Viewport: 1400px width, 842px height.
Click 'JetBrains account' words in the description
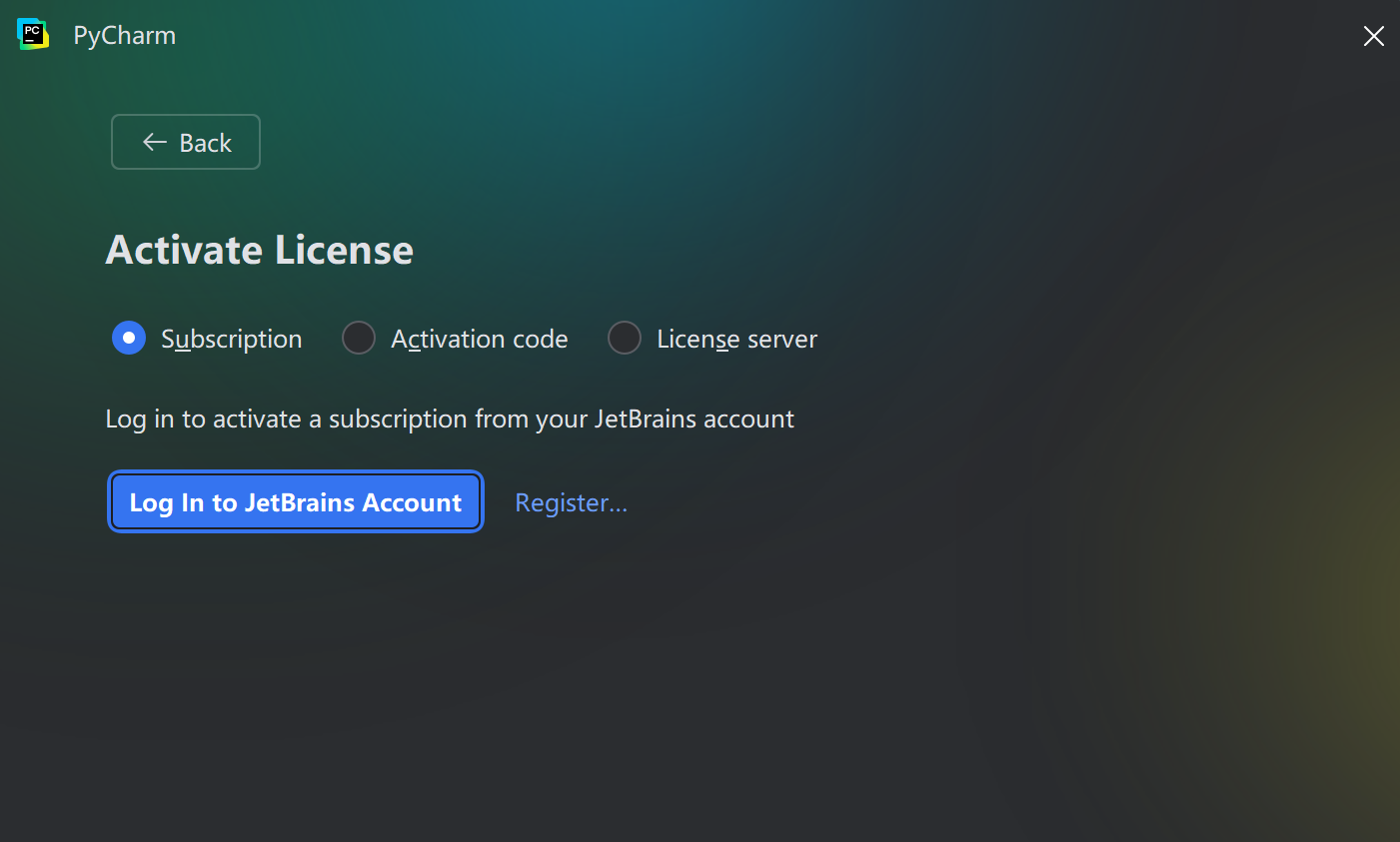[694, 420]
